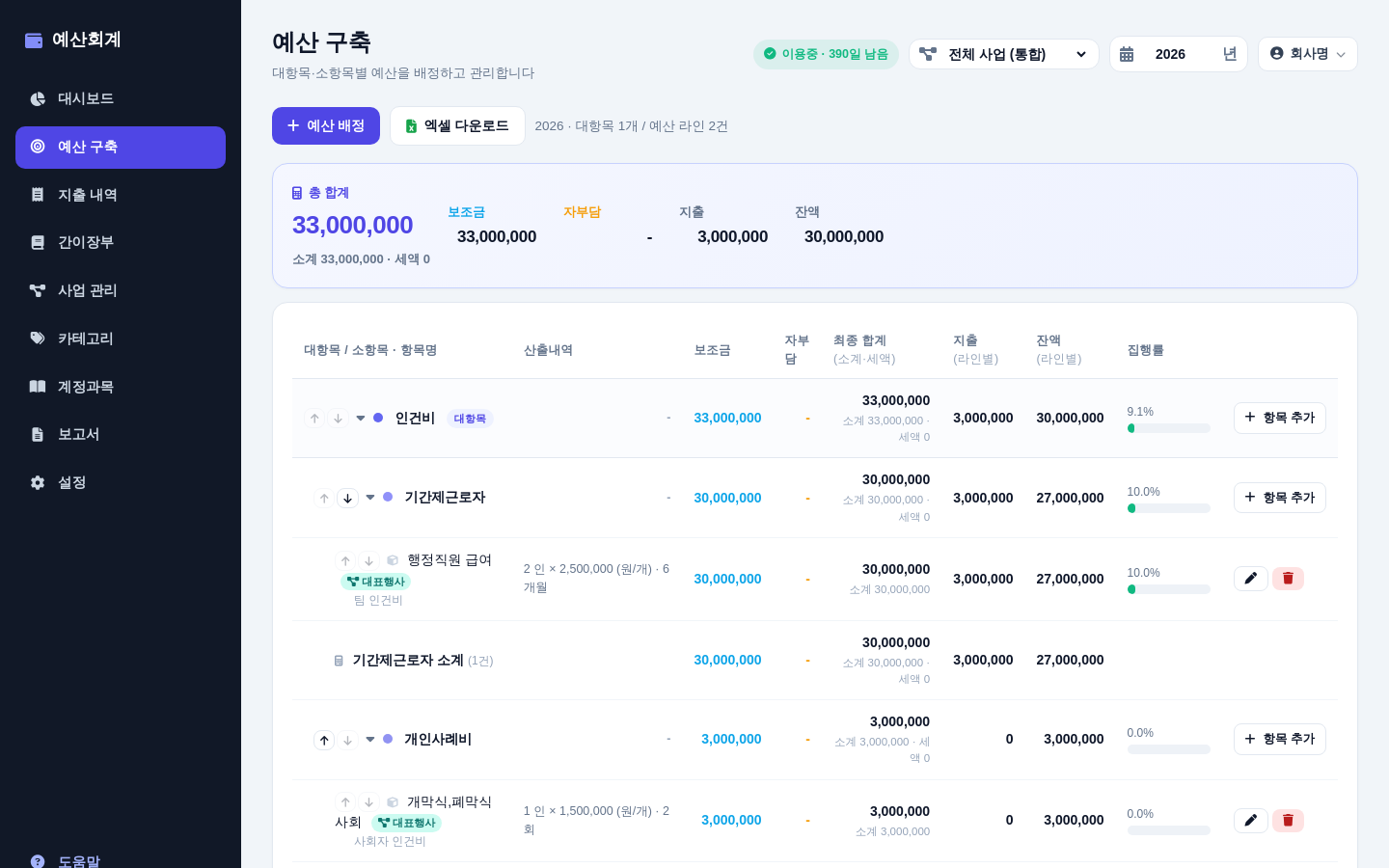The image size is (1389, 868).
Task: Click 대표행사 tag under 행정직원 급여
Action: (375, 582)
